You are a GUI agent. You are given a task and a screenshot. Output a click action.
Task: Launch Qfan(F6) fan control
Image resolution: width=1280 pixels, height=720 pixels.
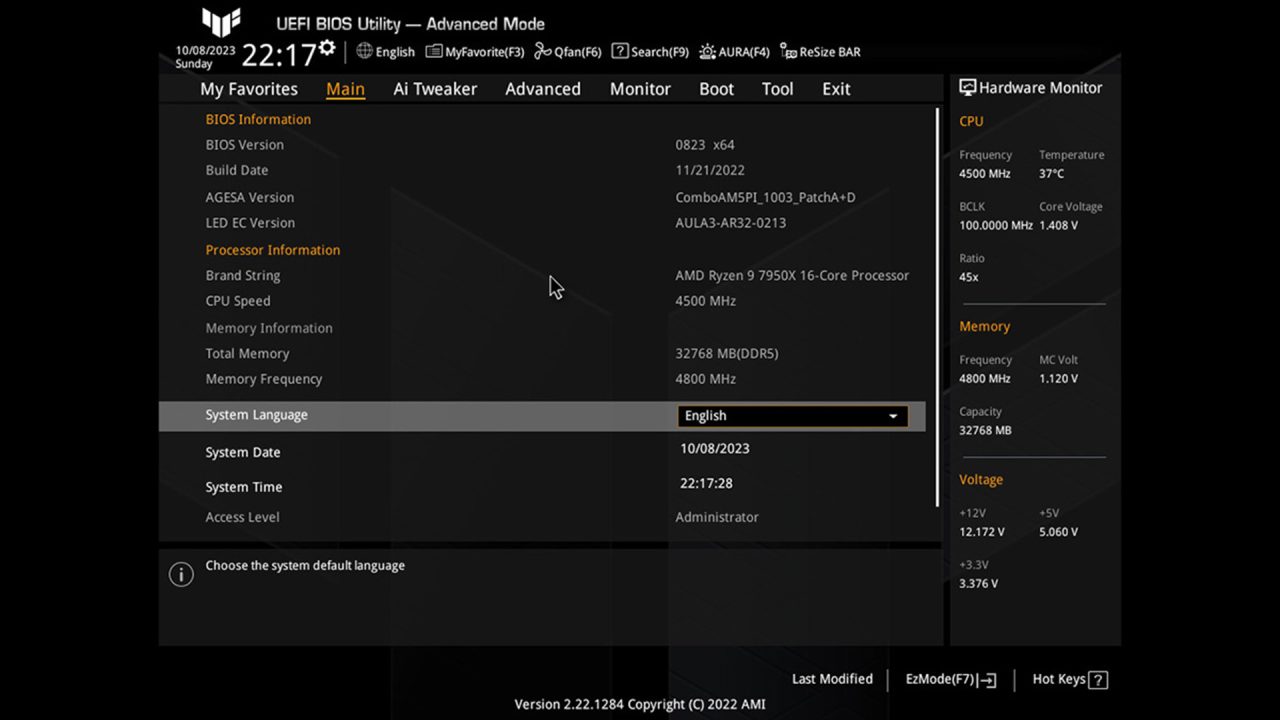[x=568, y=52]
